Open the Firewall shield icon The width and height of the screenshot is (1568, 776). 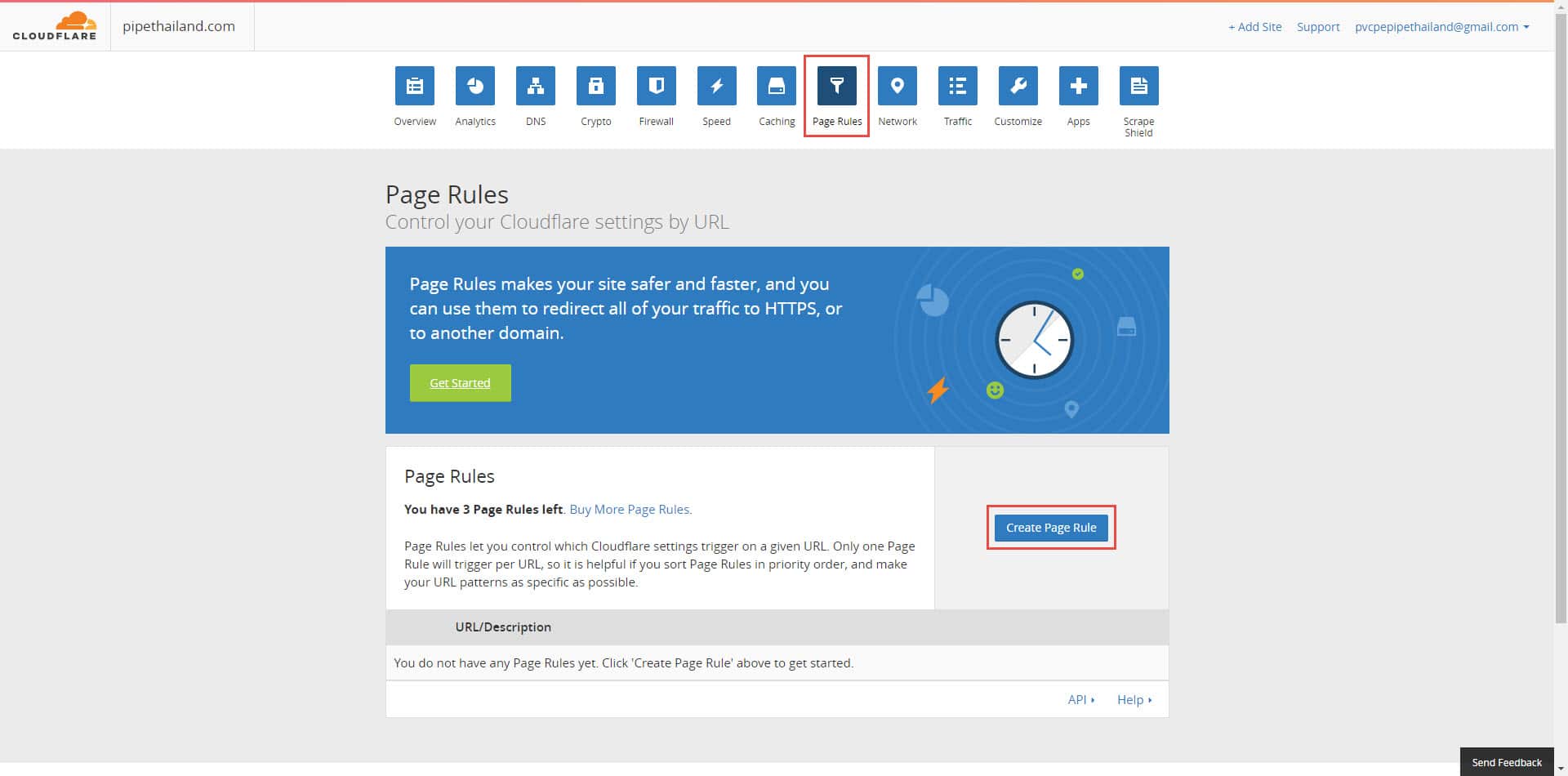[657, 86]
